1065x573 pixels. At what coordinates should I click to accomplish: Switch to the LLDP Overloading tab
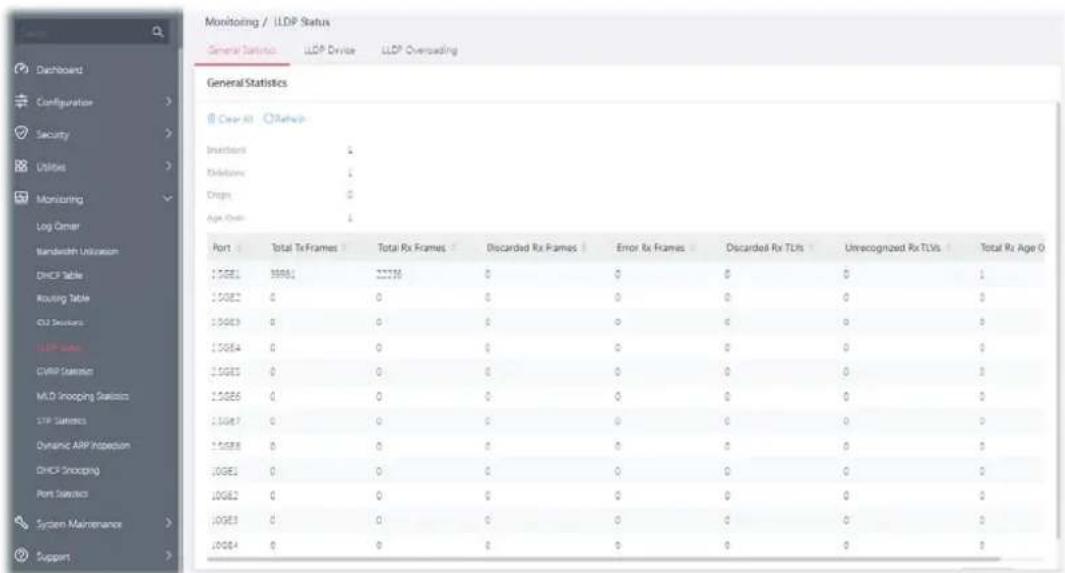(x=419, y=50)
